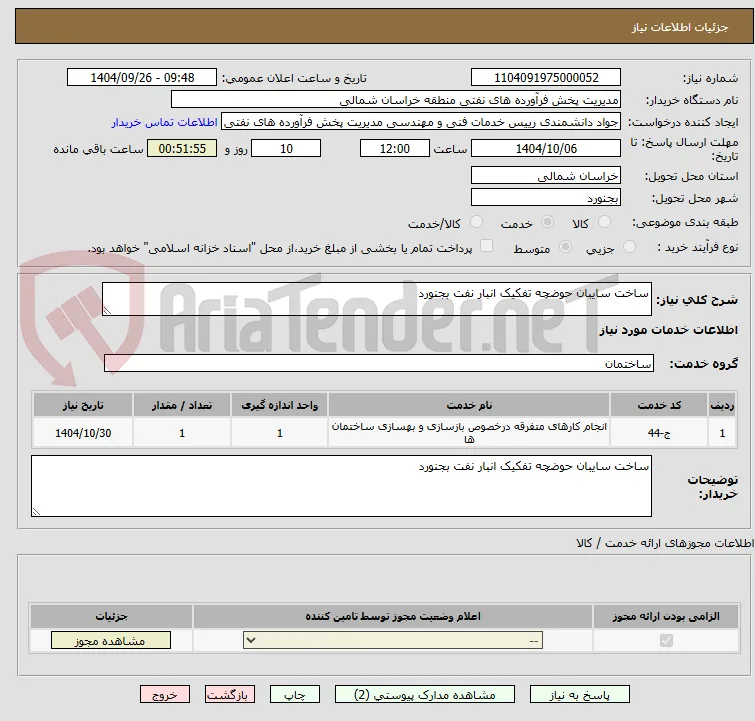Select the کالا radio button
This screenshot has height=721, width=755.
(604, 222)
